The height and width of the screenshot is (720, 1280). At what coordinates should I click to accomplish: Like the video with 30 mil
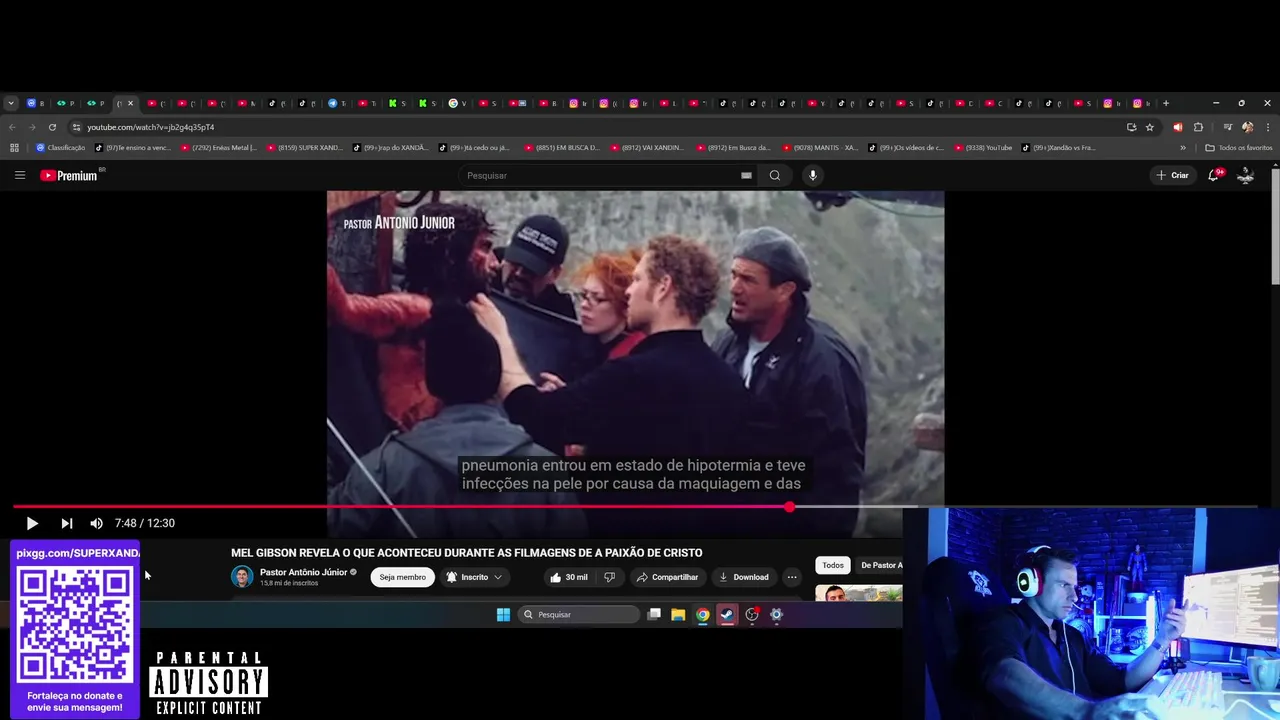pos(568,577)
